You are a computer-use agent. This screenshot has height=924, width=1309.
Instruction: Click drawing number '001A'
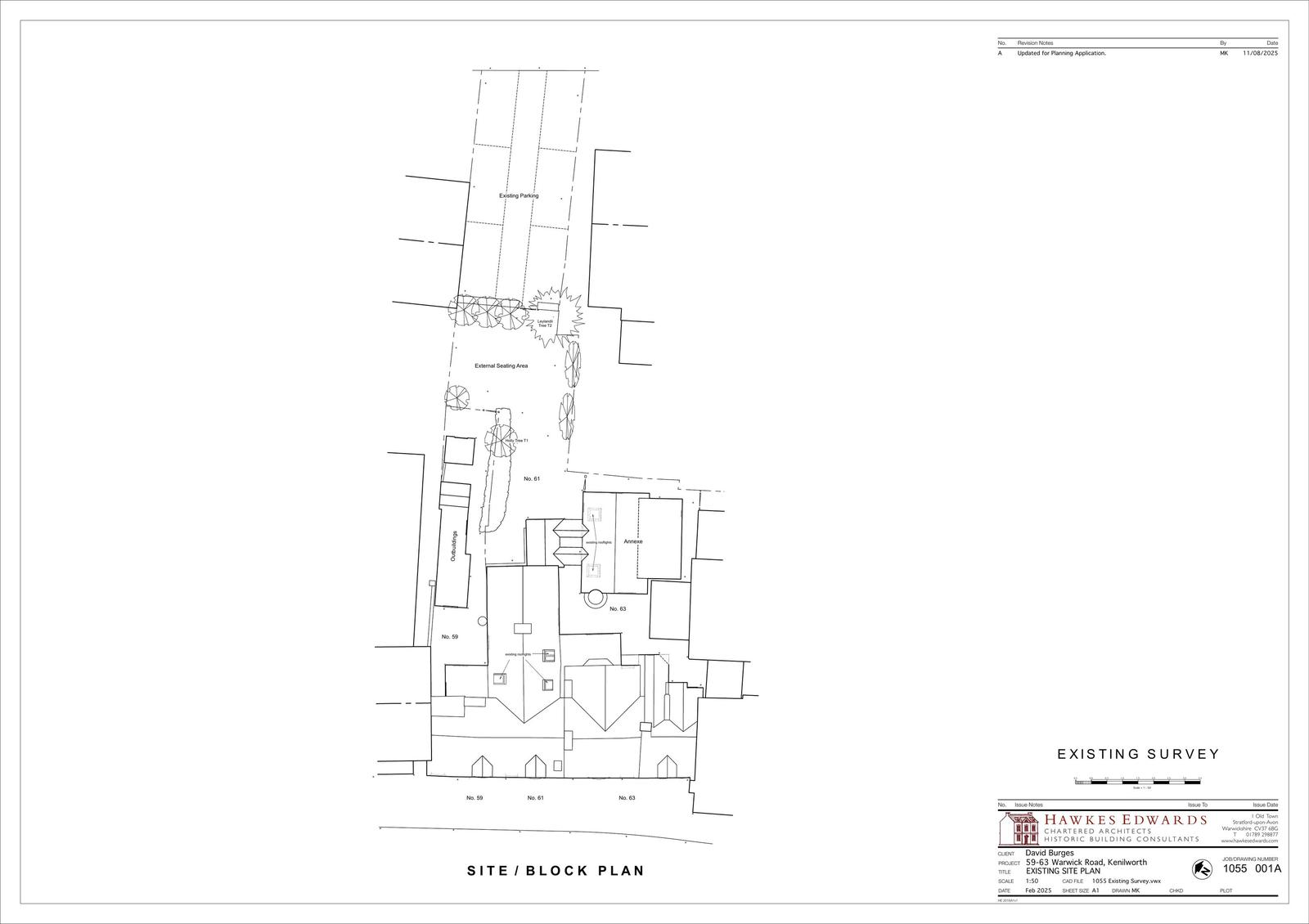1268,868
